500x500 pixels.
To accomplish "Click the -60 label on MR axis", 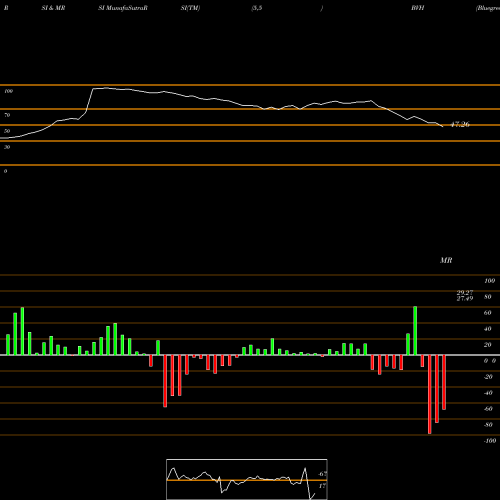I will pyautogui.click(x=488, y=409).
